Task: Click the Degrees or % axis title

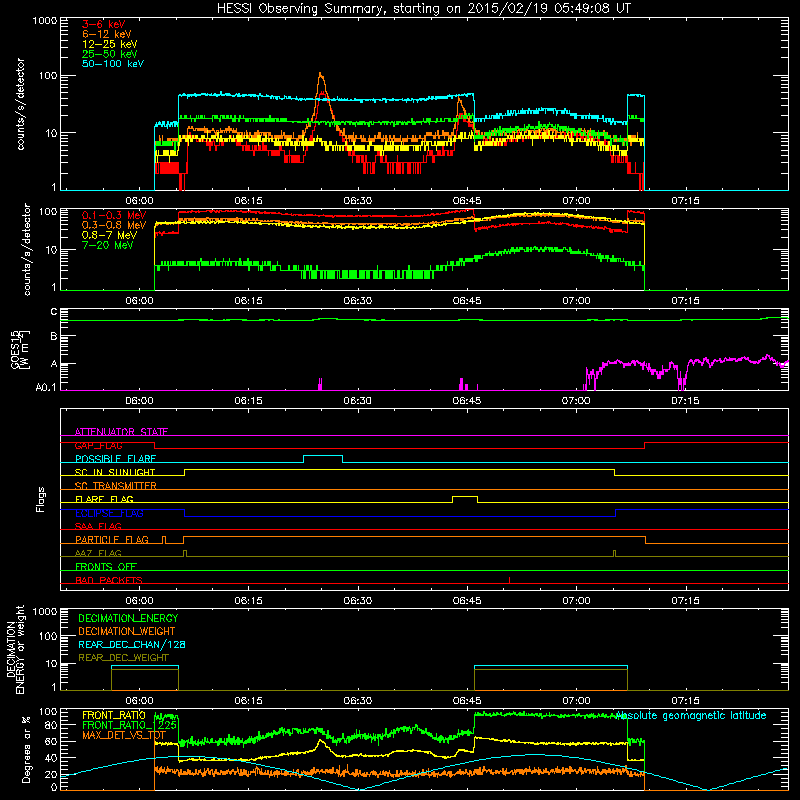Action: point(26,749)
